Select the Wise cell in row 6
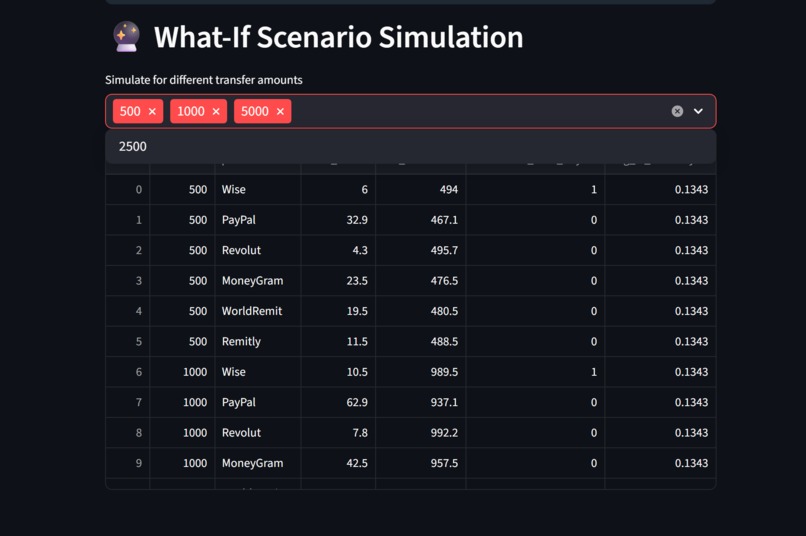This screenshot has width=806, height=536. pos(258,372)
